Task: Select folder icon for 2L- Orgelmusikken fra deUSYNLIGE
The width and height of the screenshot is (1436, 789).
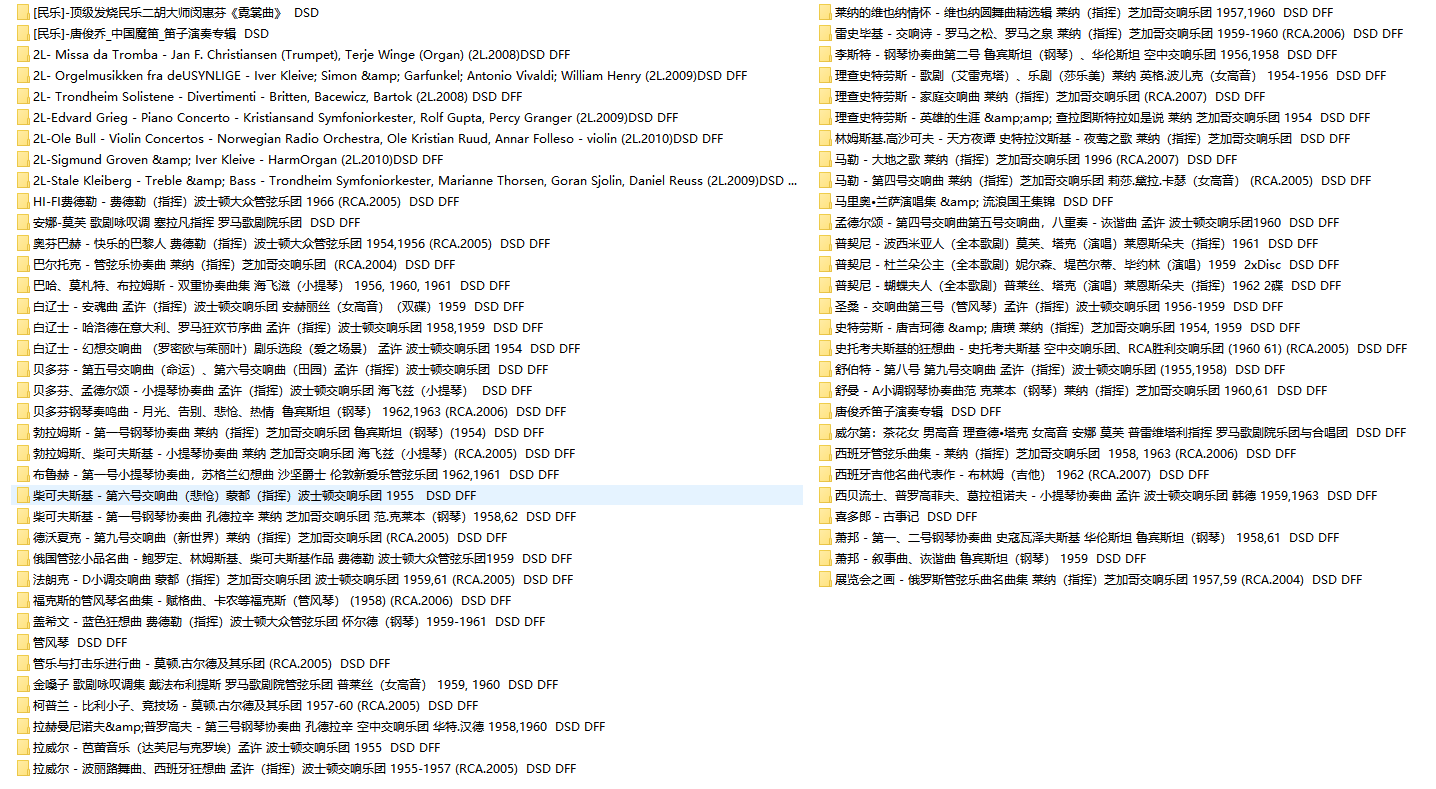Action: (23, 75)
